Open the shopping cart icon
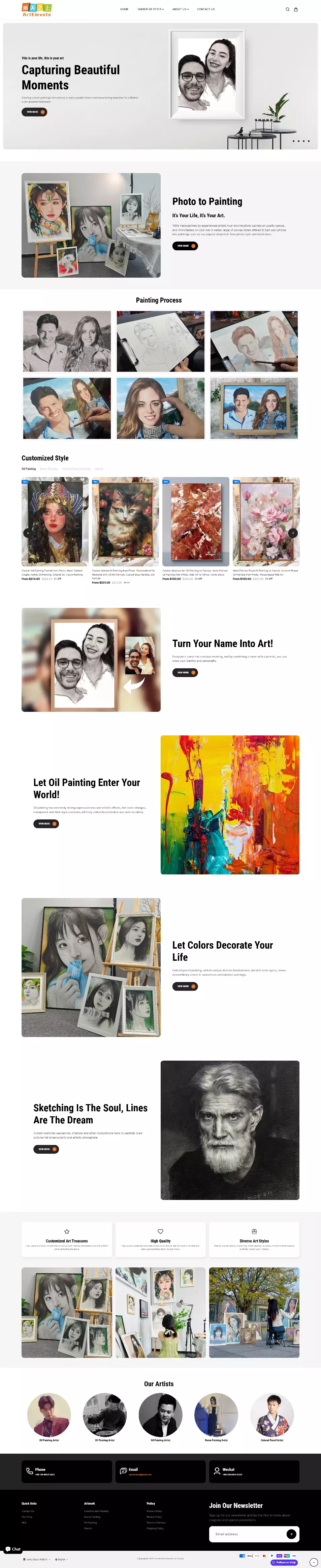 (296, 10)
